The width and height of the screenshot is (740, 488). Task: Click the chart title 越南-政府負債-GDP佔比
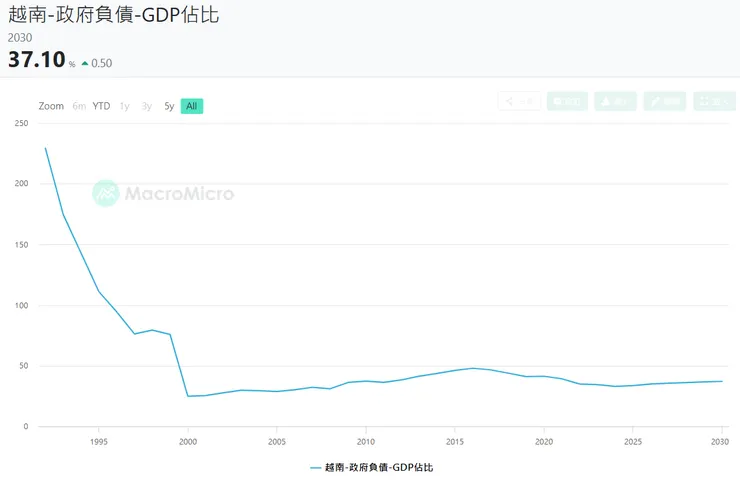[x=113, y=15]
